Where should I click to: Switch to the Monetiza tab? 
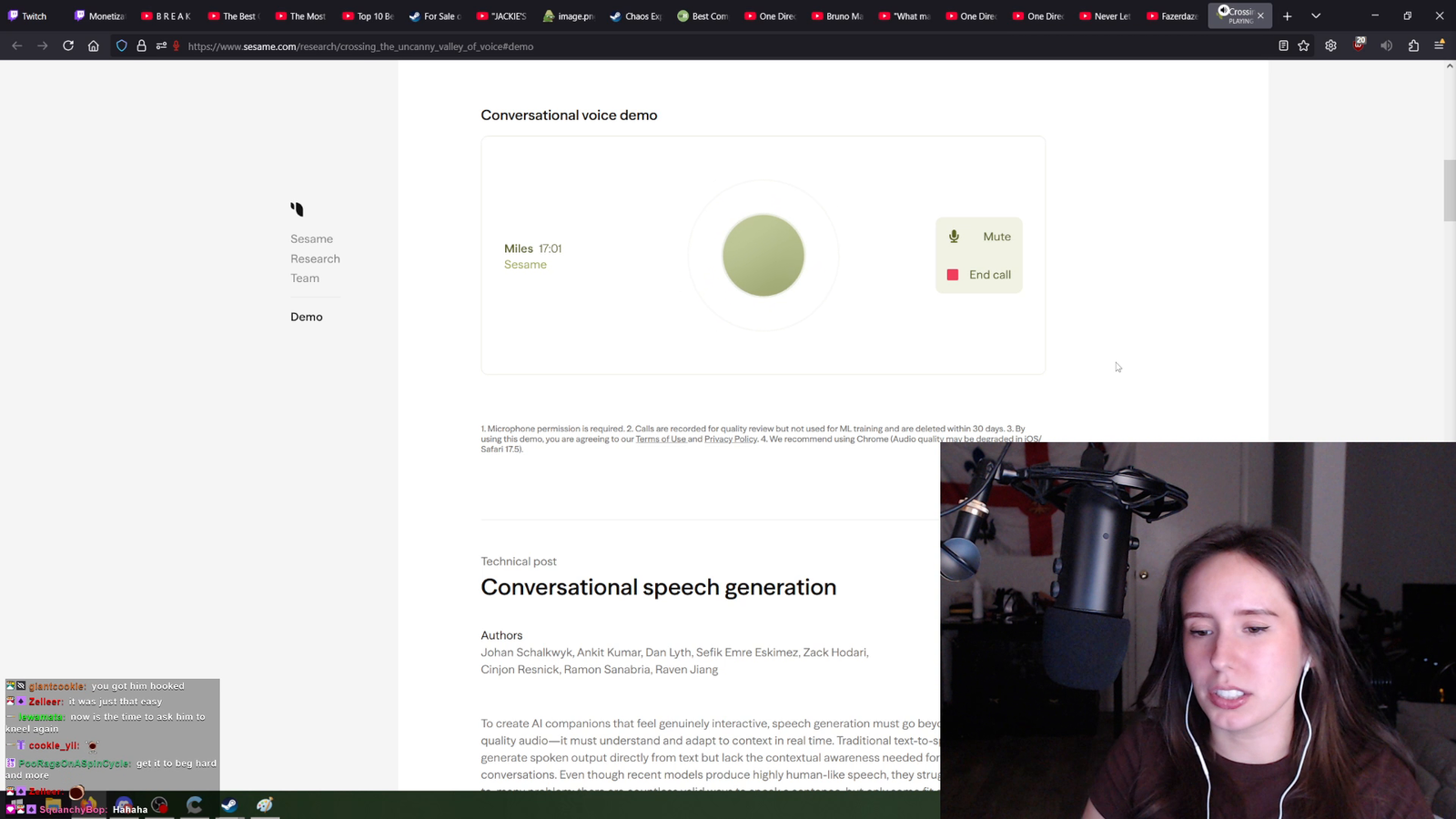coord(99,16)
